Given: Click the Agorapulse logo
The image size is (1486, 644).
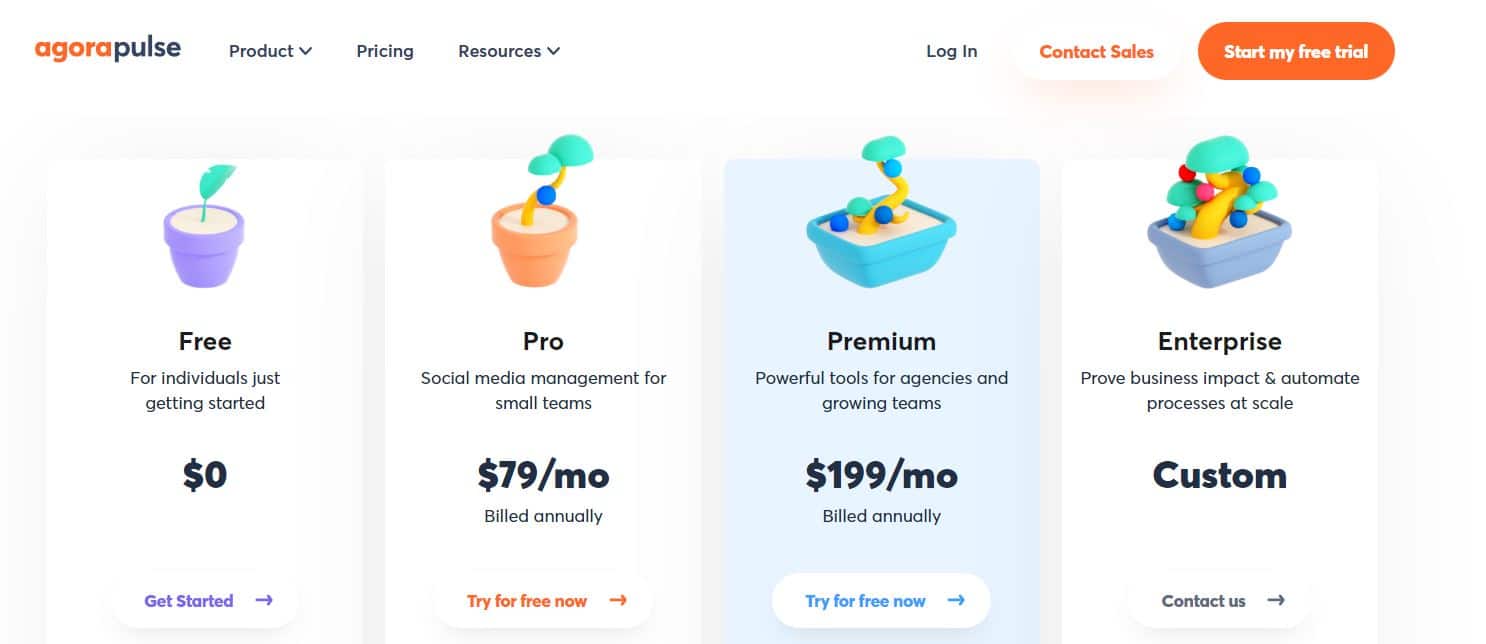Looking at the screenshot, I should point(108,50).
